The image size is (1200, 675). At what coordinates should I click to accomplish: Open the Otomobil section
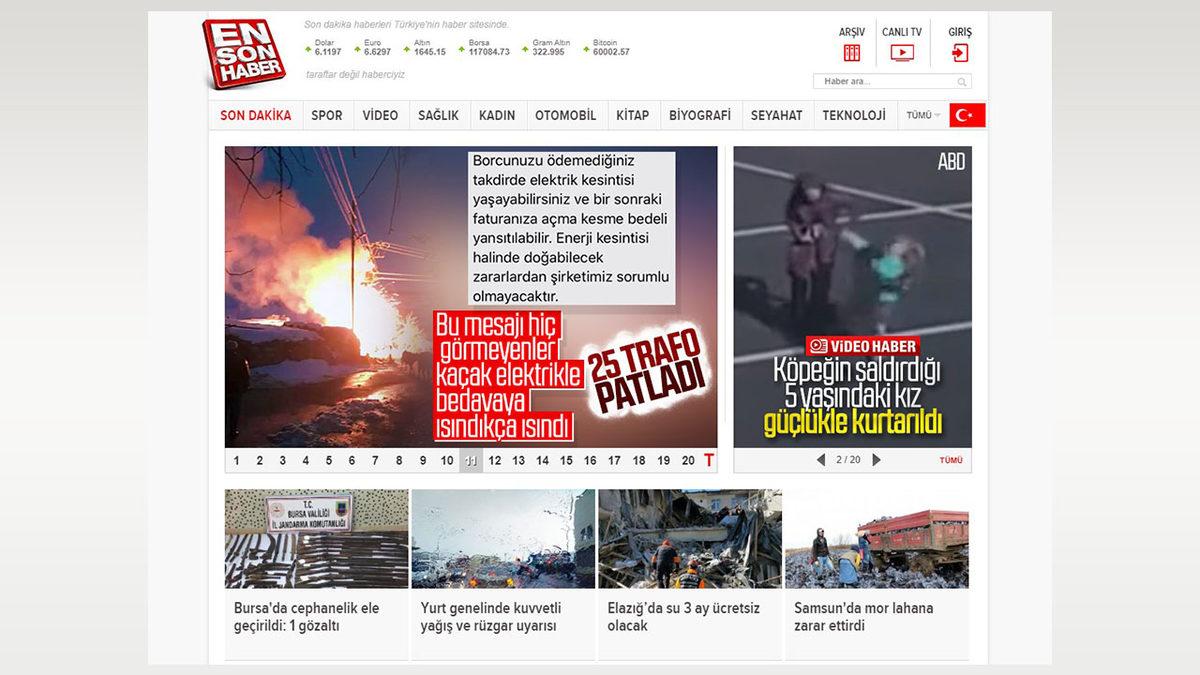[565, 115]
